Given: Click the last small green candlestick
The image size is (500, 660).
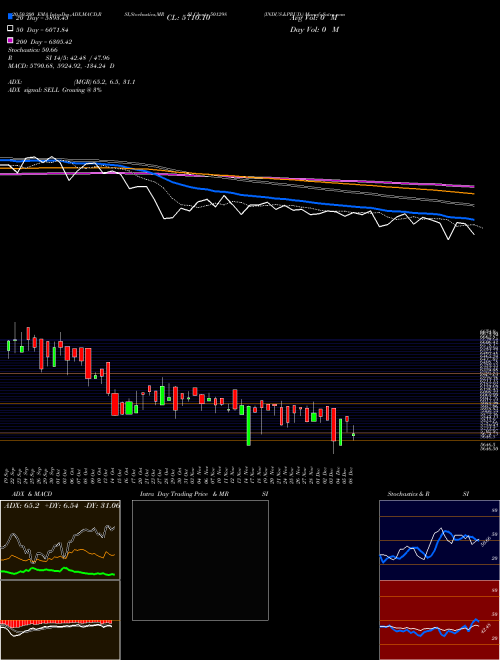Looking at the screenshot, I should [354, 434].
